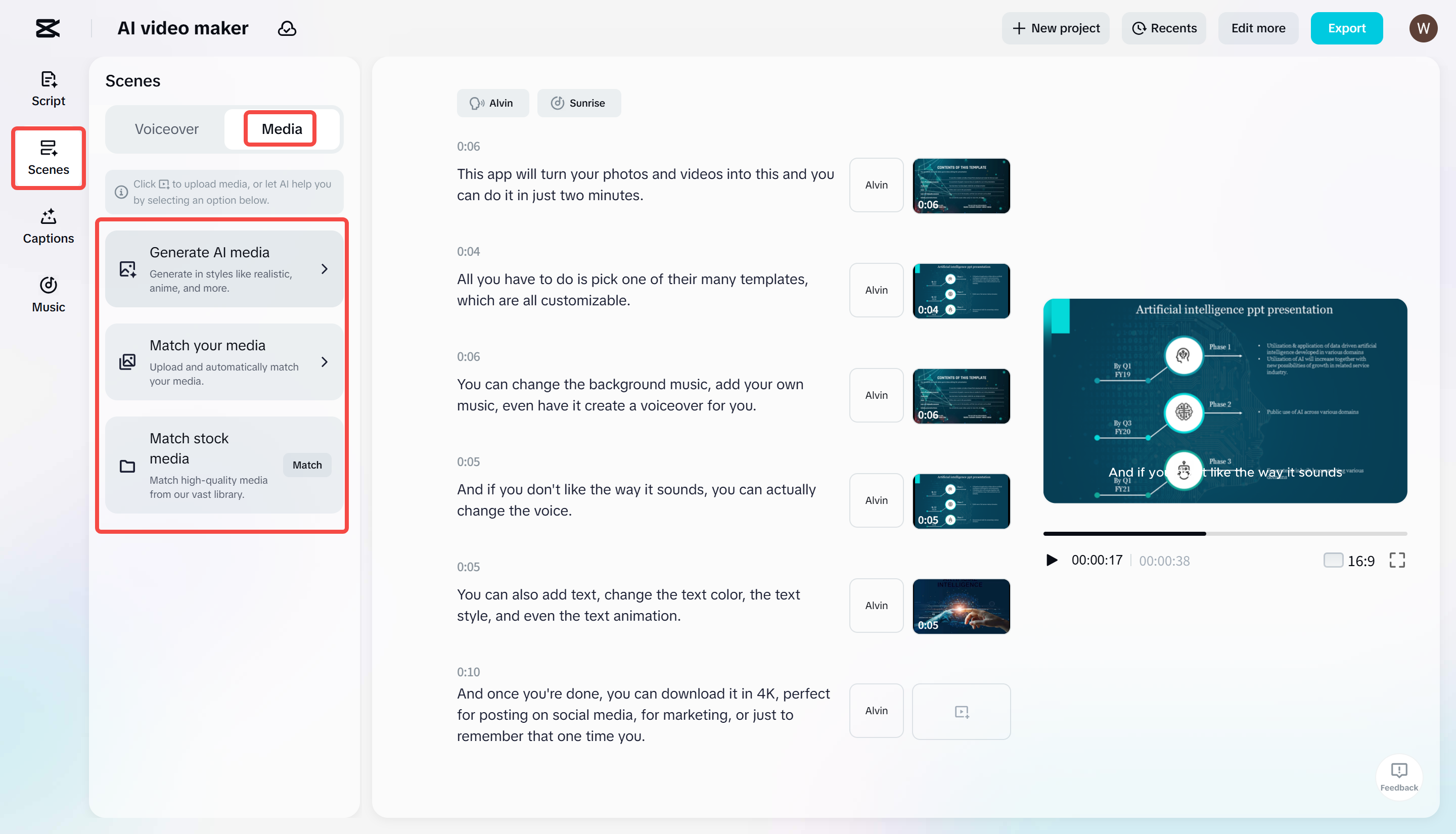Select the 0:04 scene thumbnail
Viewport: 1456px width, 834px height.
coord(961,291)
